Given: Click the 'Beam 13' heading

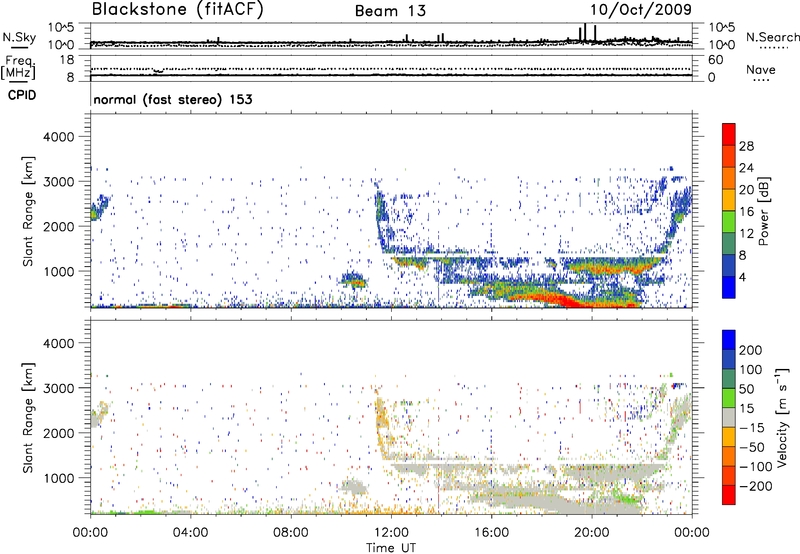Looking at the screenshot, I should tap(390, 11).
